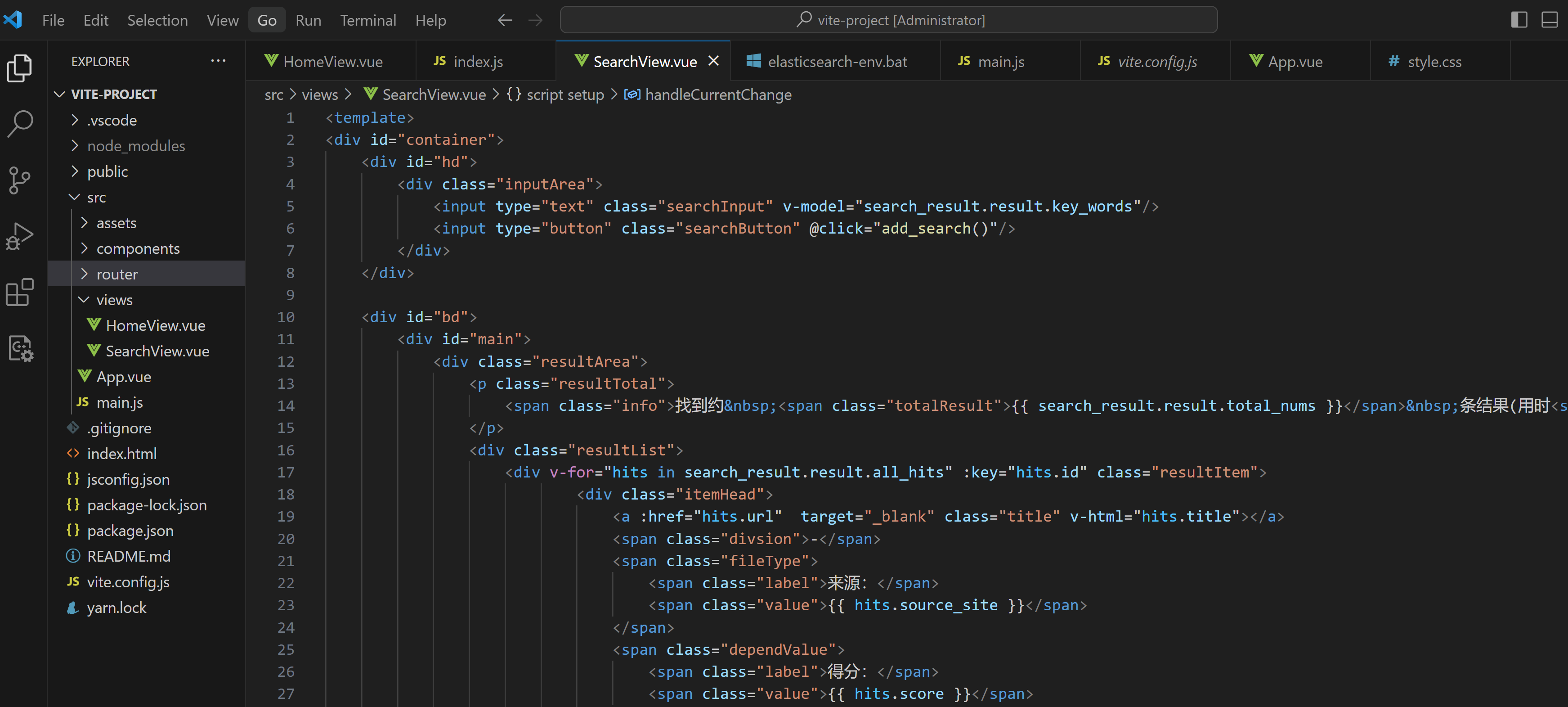Open Run and Debug view
This screenshot has height=707, width=1568.
[20, 236]
